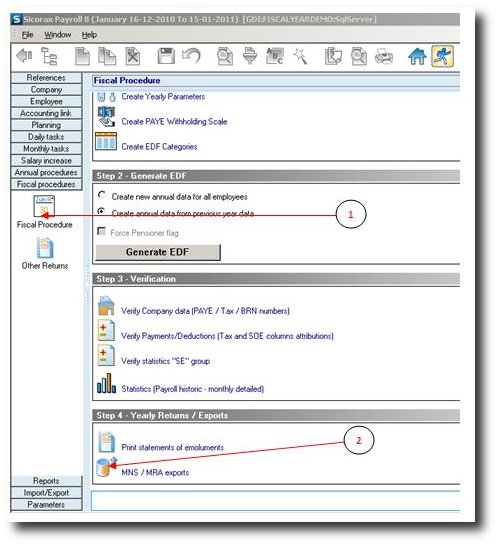Expand the Reports sidebar section

(x=46, y=481)
